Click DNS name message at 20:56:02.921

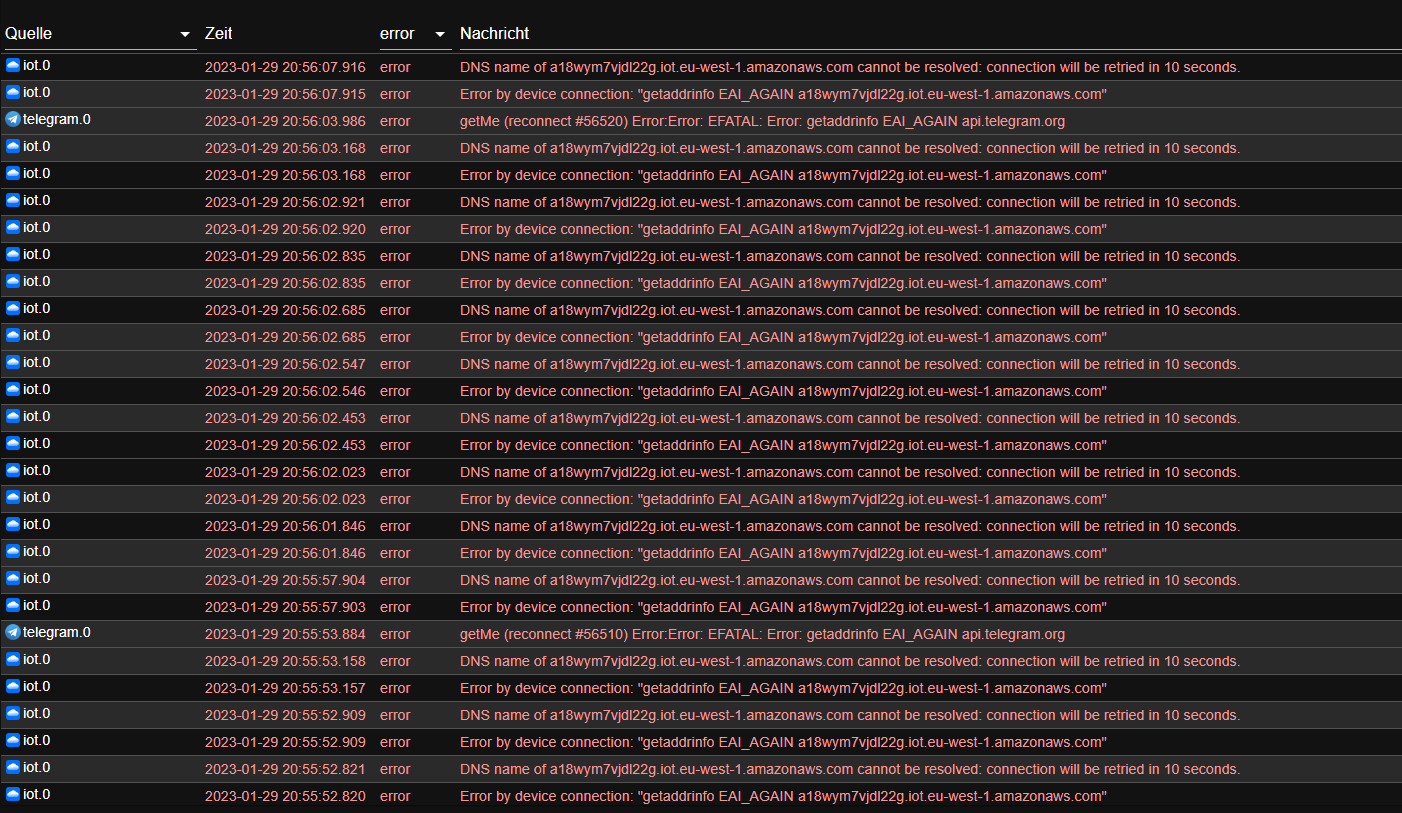click(x=850, y=202)
